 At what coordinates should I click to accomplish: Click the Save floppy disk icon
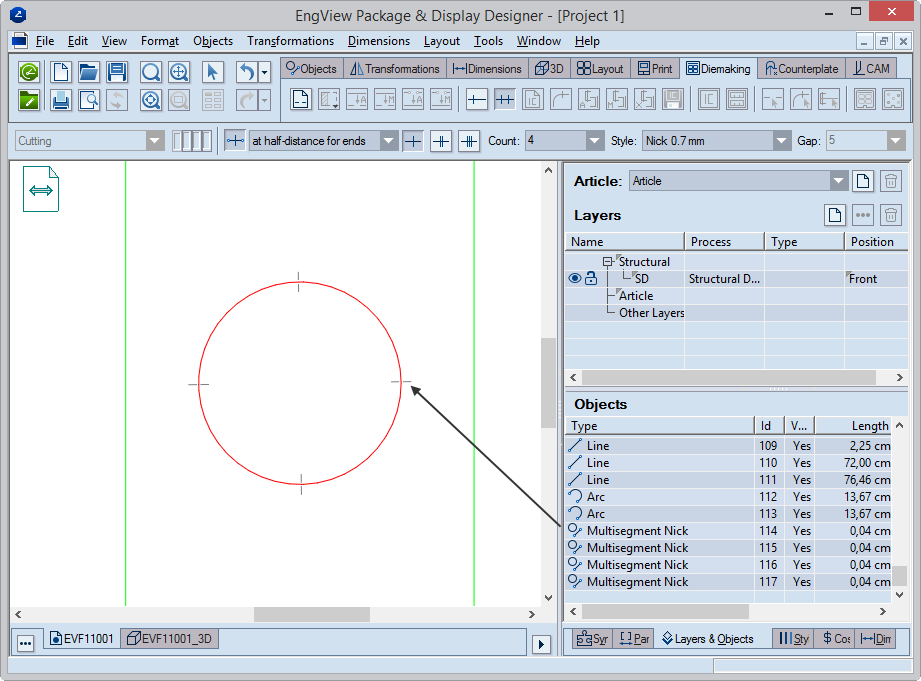(117, 72)
